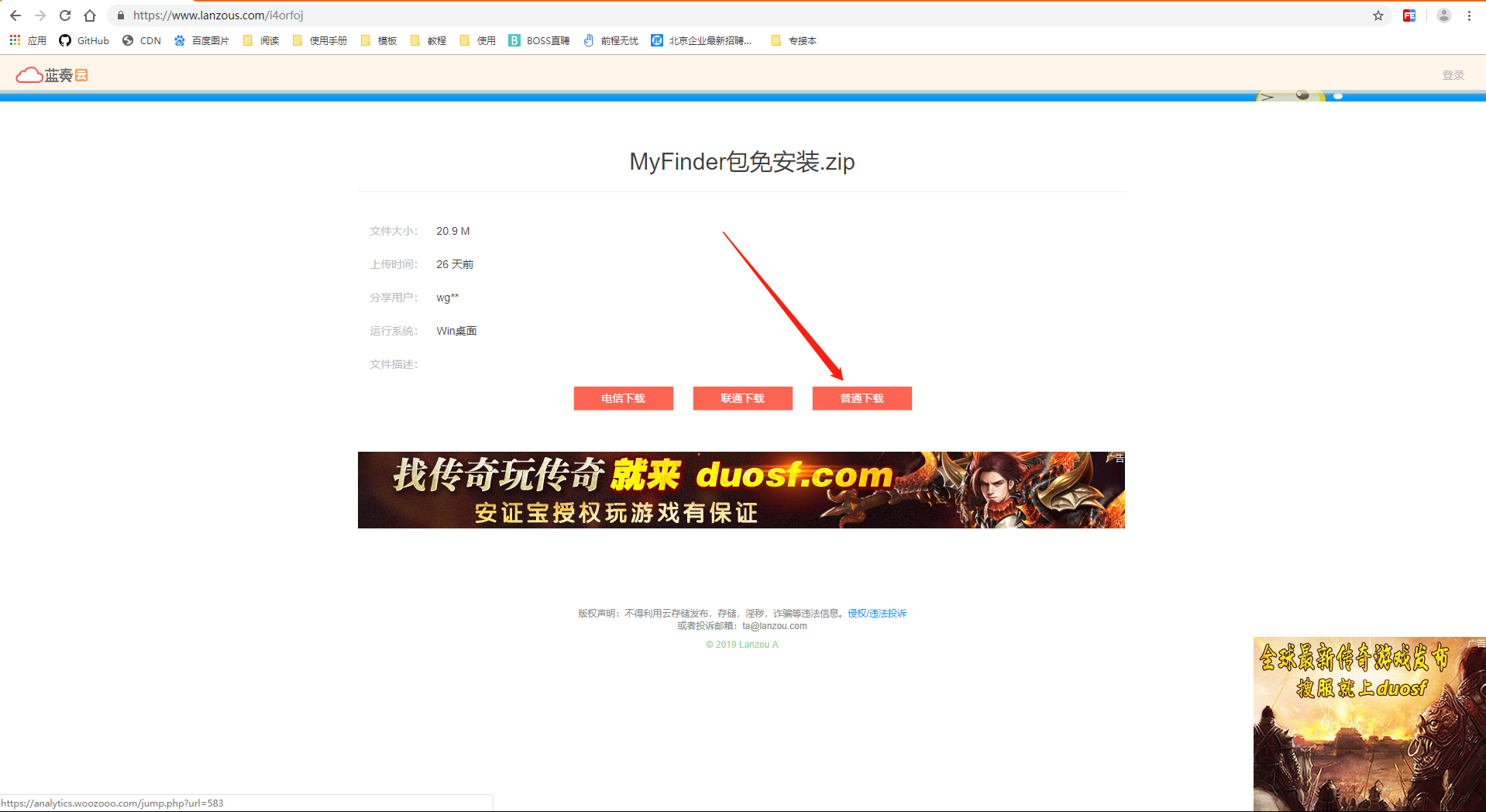Open the 侵权/违法投诉 complaint link

tap(875, 613)
